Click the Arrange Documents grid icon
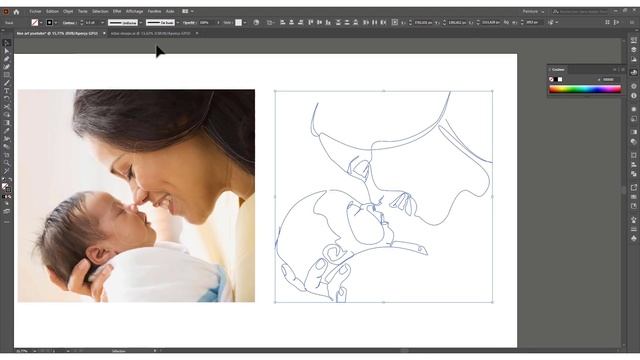The image size is (640, 360). 185,11
